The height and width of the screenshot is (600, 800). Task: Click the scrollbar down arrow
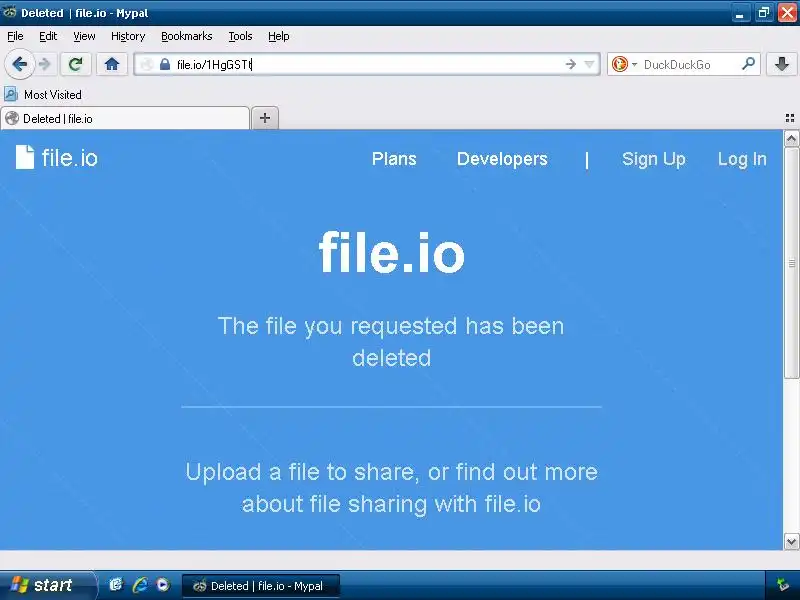[x=791, y=541]
